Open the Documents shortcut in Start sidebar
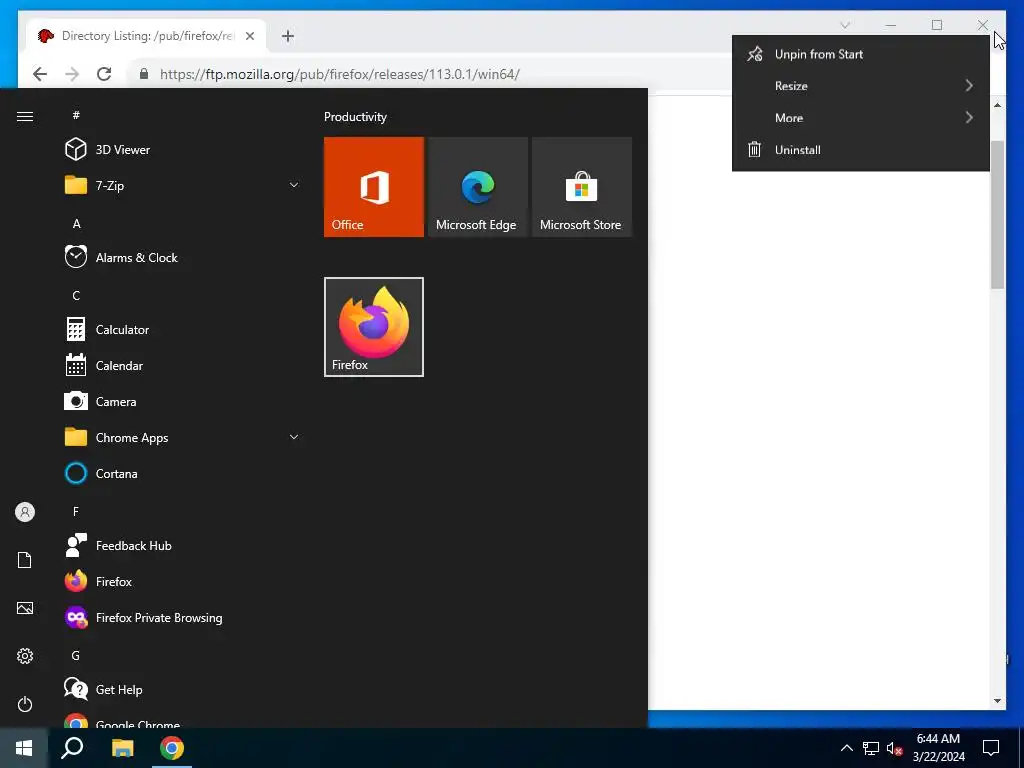1024x768 pixels. (x=25, y=560)
